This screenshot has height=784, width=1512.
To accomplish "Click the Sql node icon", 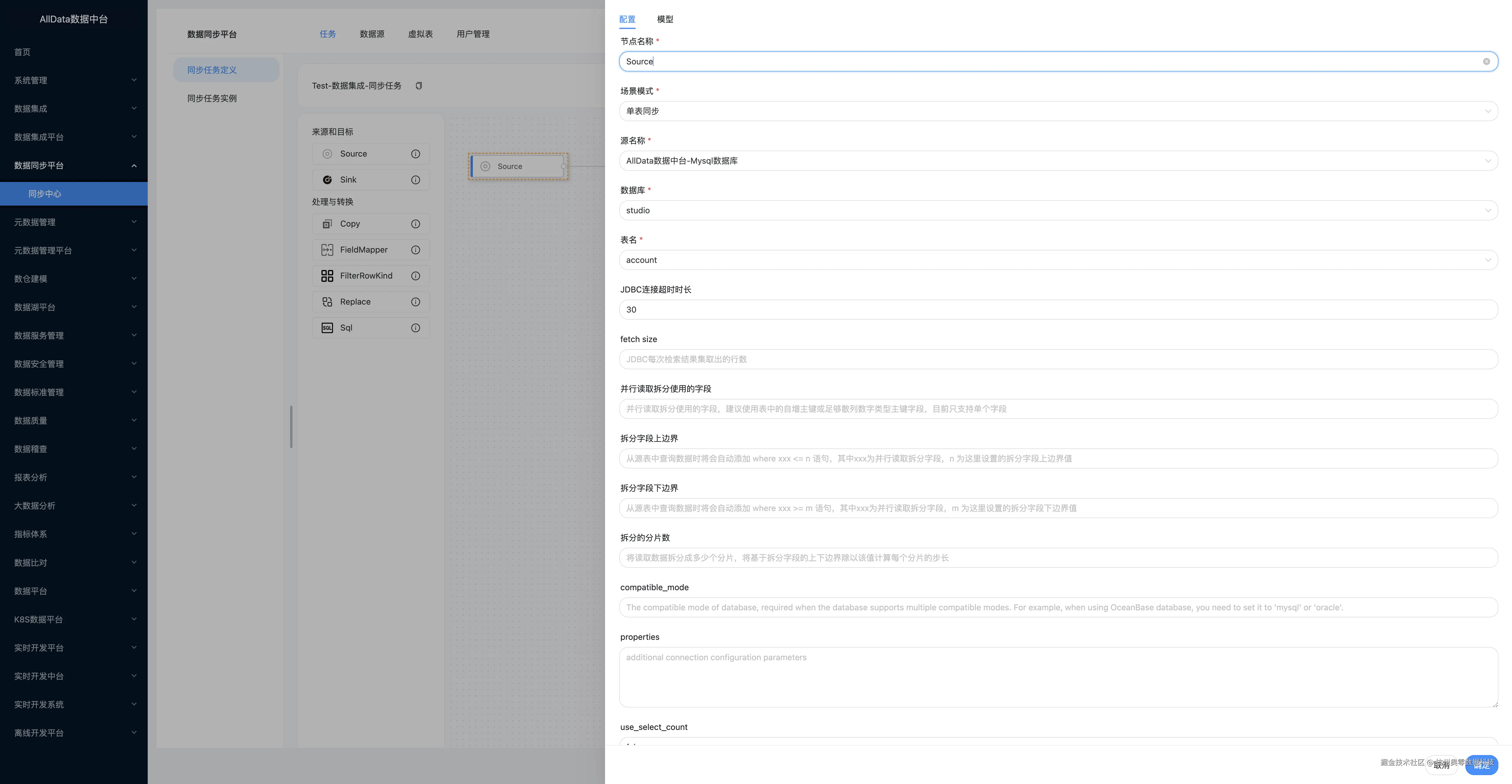I will 327,328.
